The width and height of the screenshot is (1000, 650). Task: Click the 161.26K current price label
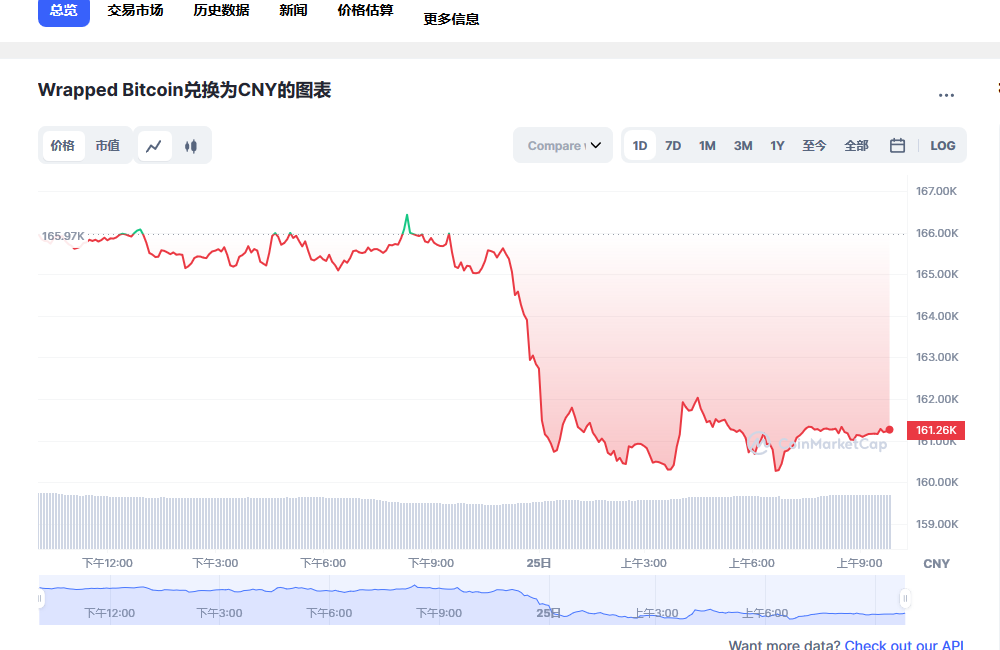click(x=936, y=431)
